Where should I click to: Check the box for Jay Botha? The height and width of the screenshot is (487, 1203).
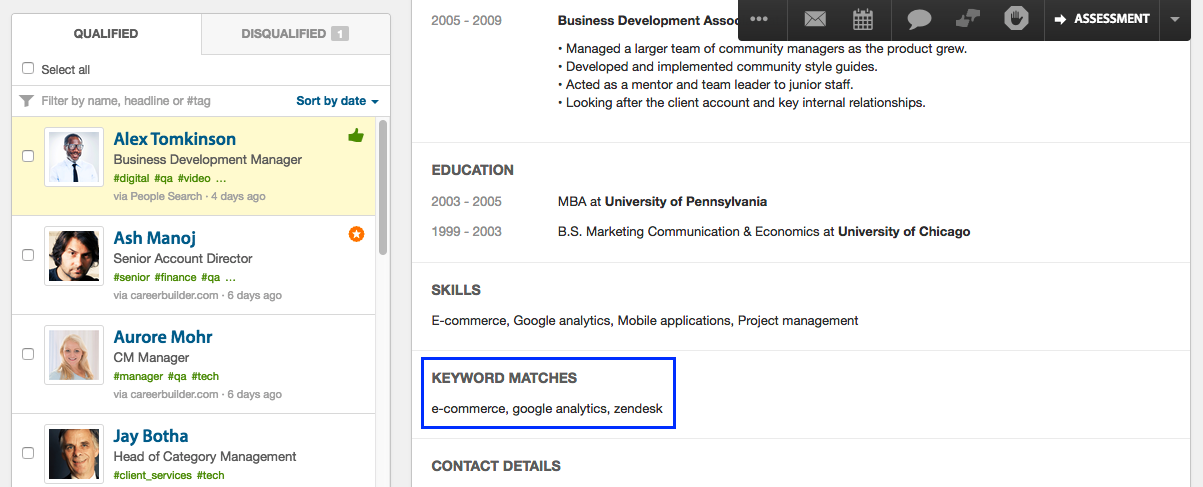click(28, 453)
